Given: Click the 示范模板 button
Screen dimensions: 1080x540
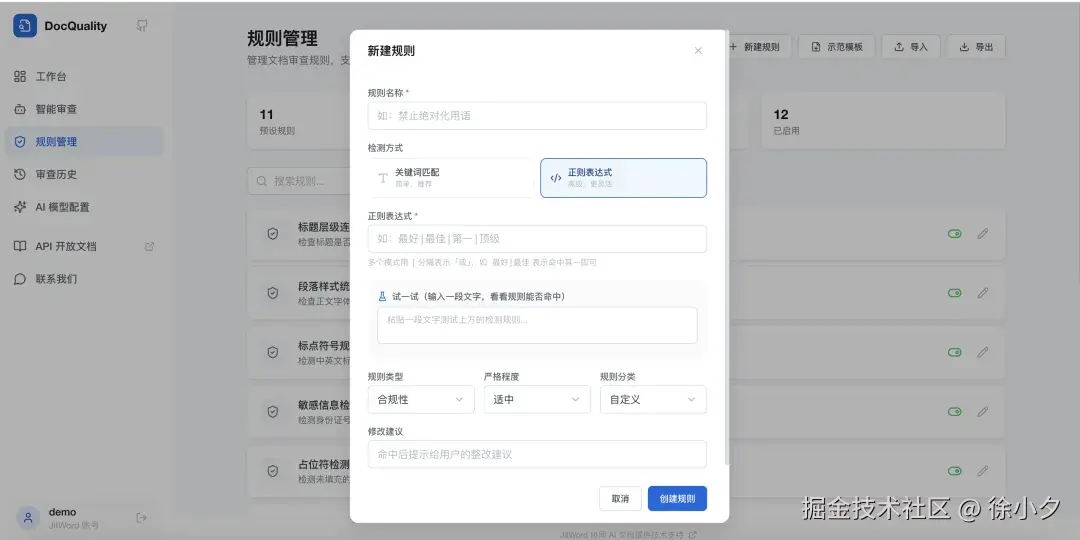Looking at the screenshot, I should (837, 47).
